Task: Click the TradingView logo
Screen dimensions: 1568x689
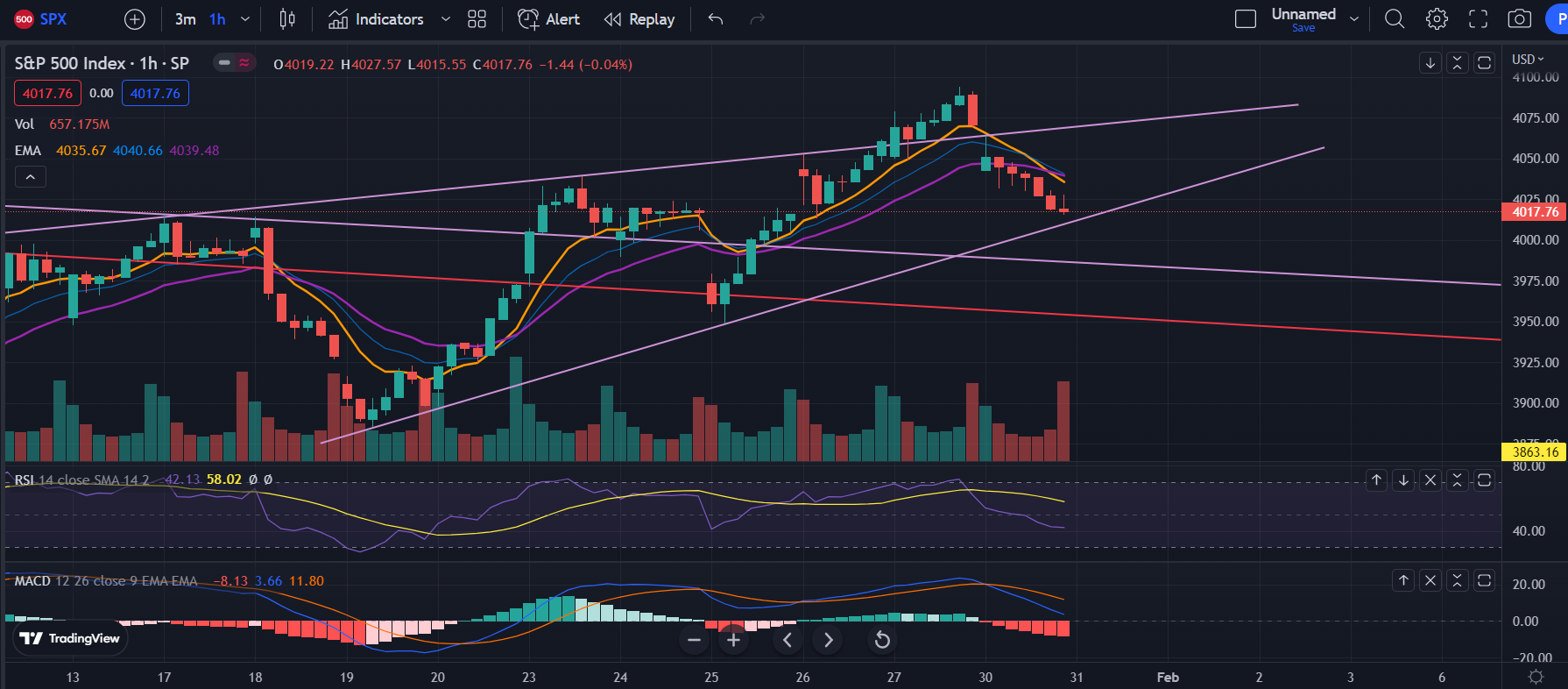Action: tap(70, 638)
